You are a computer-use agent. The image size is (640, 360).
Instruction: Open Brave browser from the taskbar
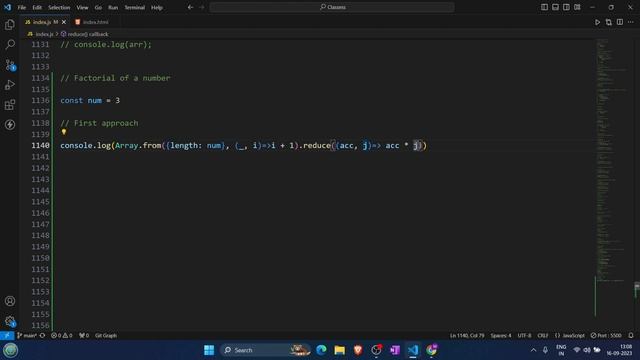(x=358, y=350)
